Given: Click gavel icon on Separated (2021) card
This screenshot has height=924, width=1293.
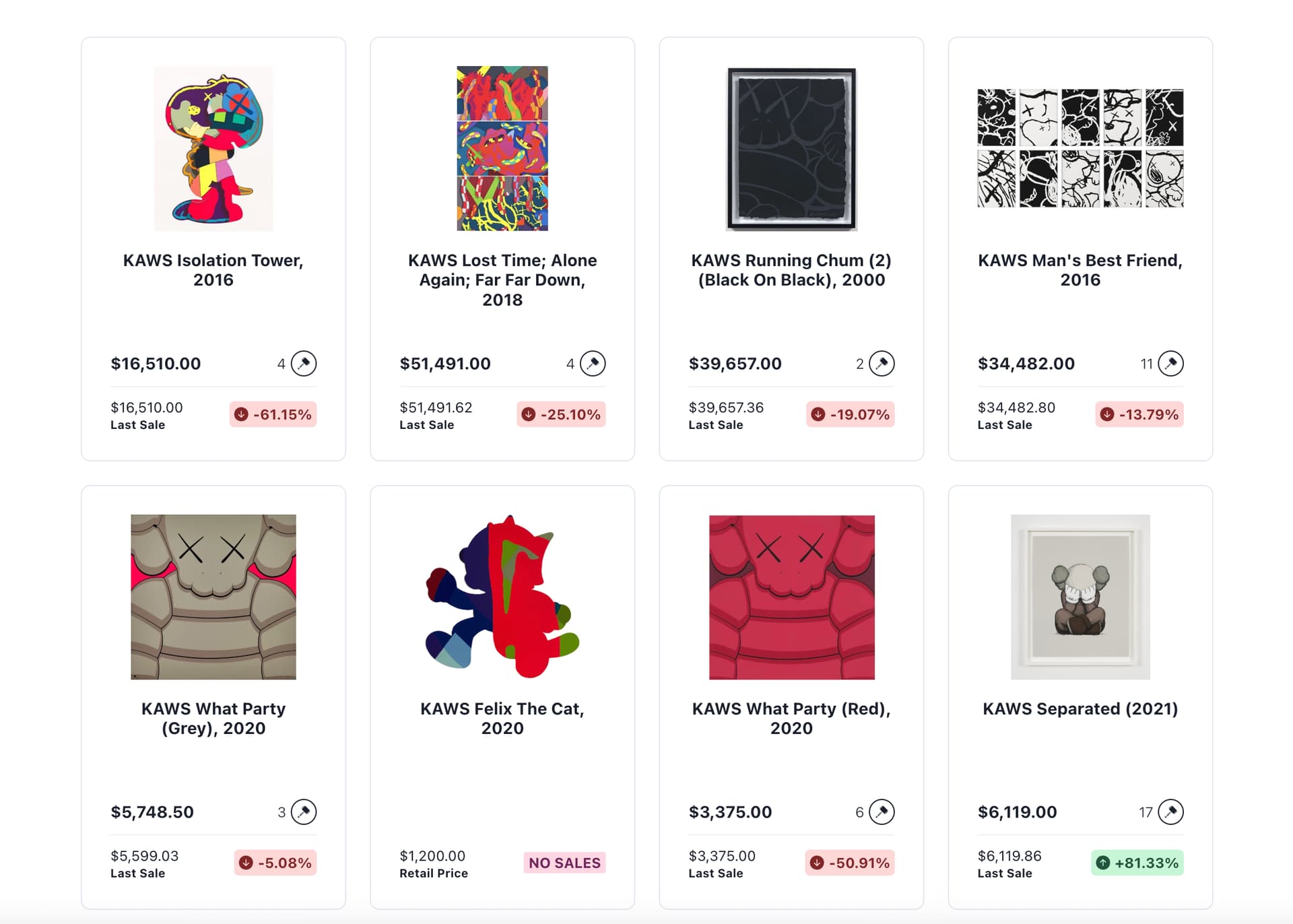Looking at the screenshot, I should click(x=1170, y=812).
